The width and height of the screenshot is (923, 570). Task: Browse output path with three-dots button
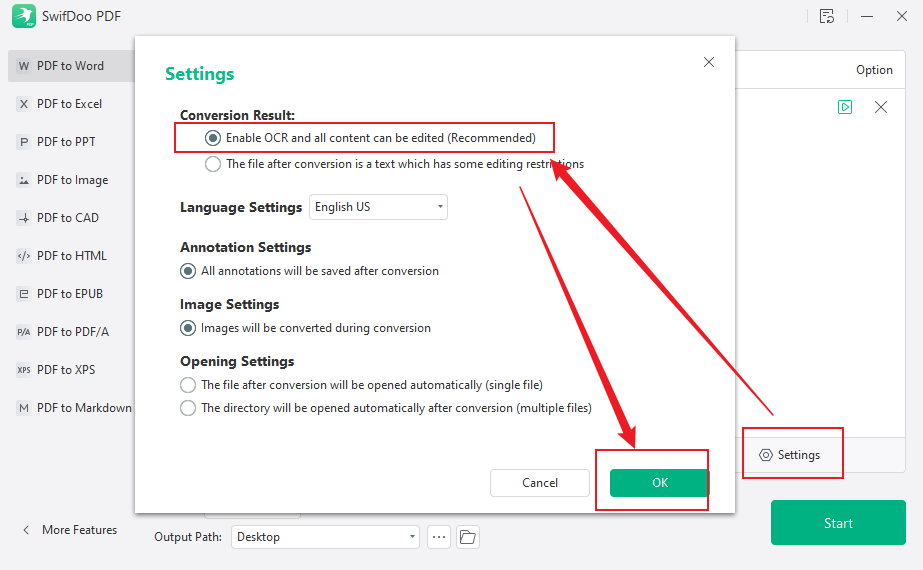click(439, 537)
